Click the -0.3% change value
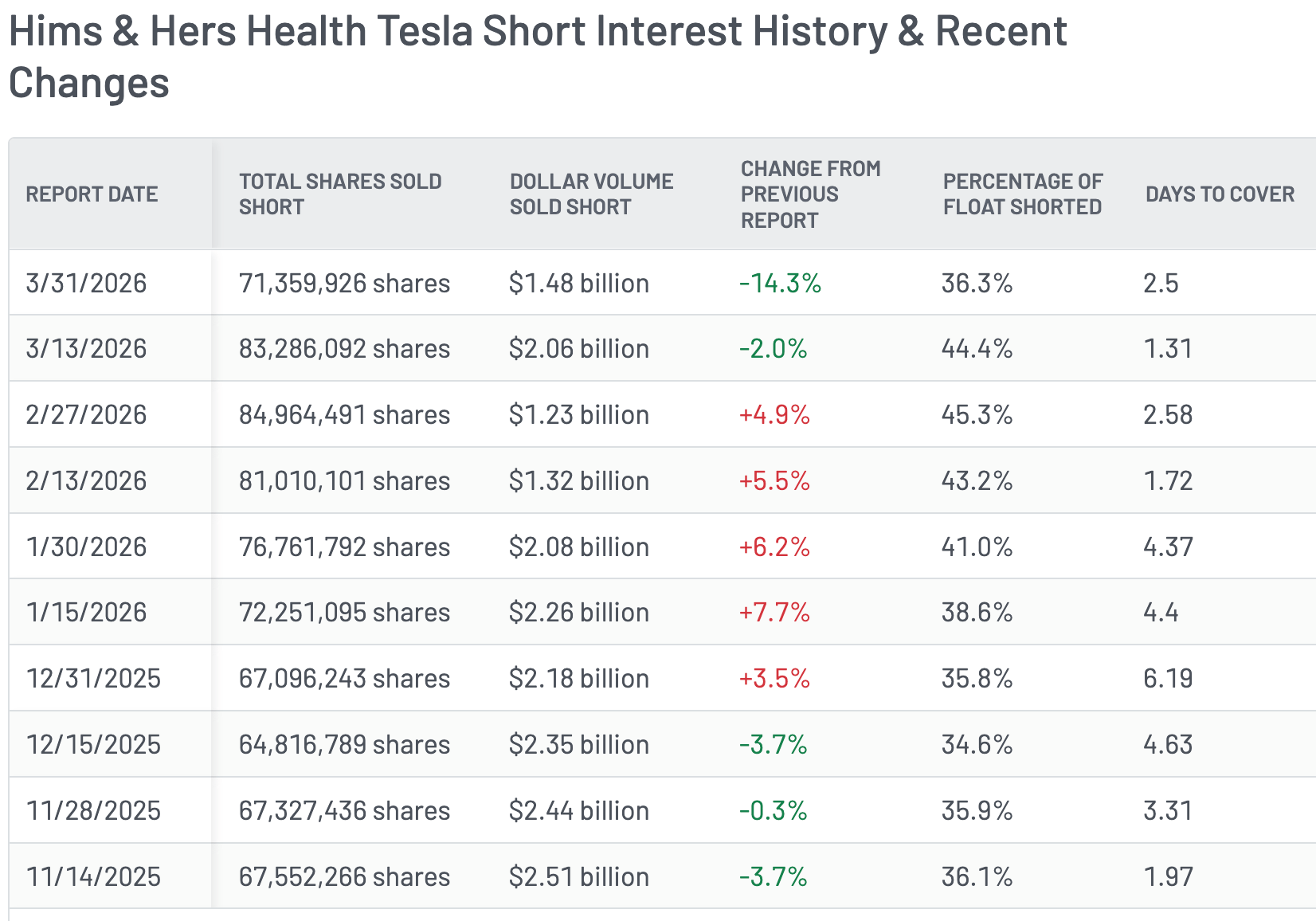The width and height of the screenshot is (1316, 921). pyautogui.click(x=773, y=811)
